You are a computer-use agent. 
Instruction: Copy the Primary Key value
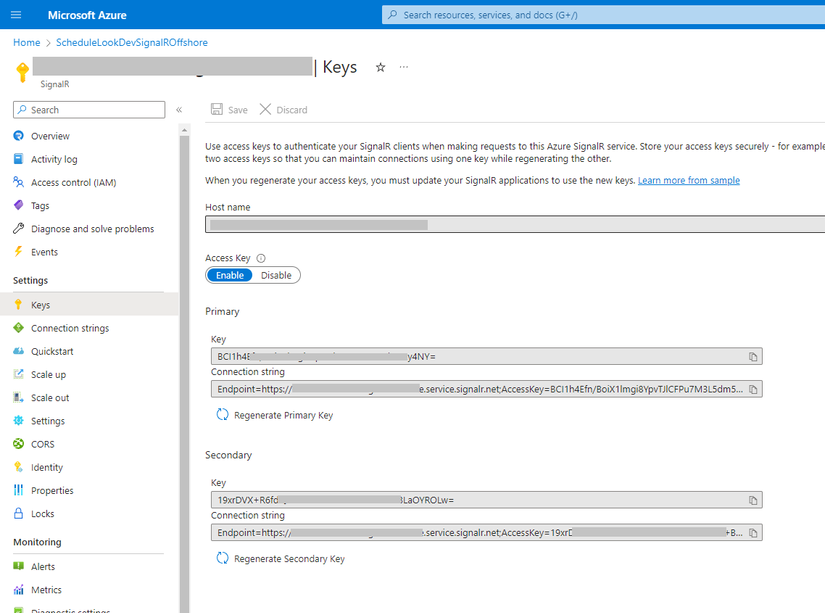pos(753,357)
